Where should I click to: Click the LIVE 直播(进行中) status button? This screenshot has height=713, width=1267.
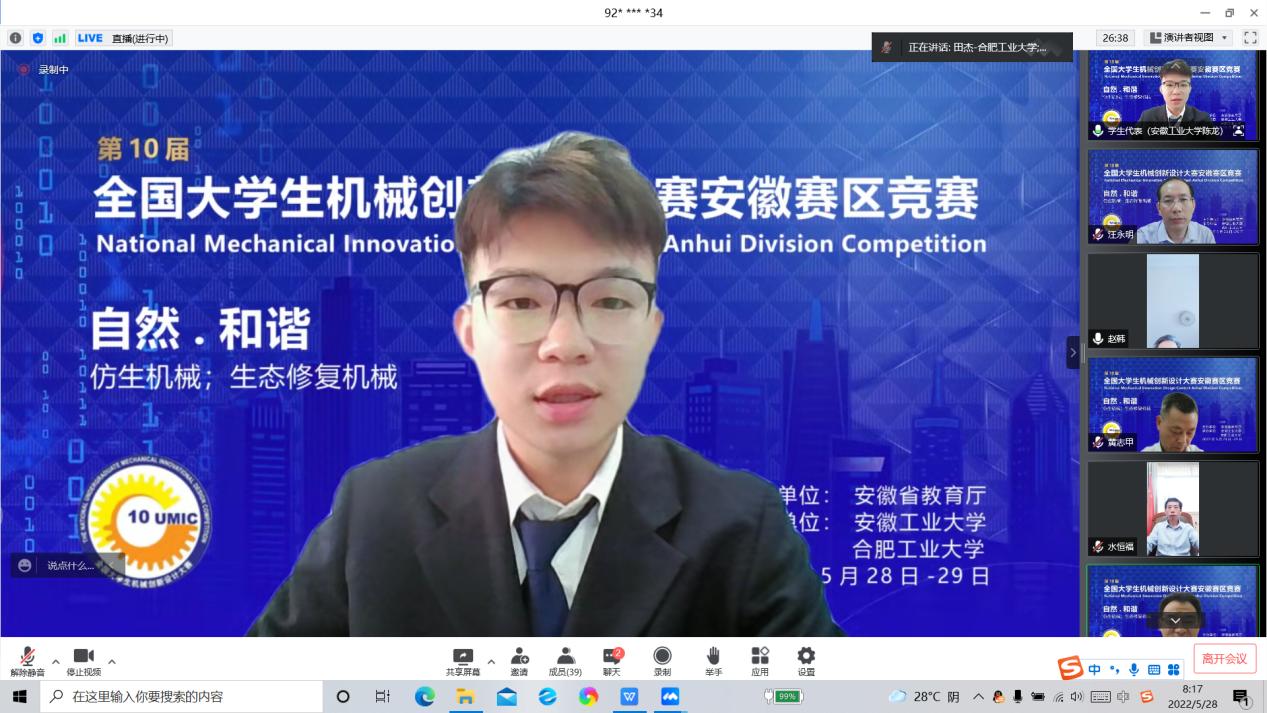point(123,38)
